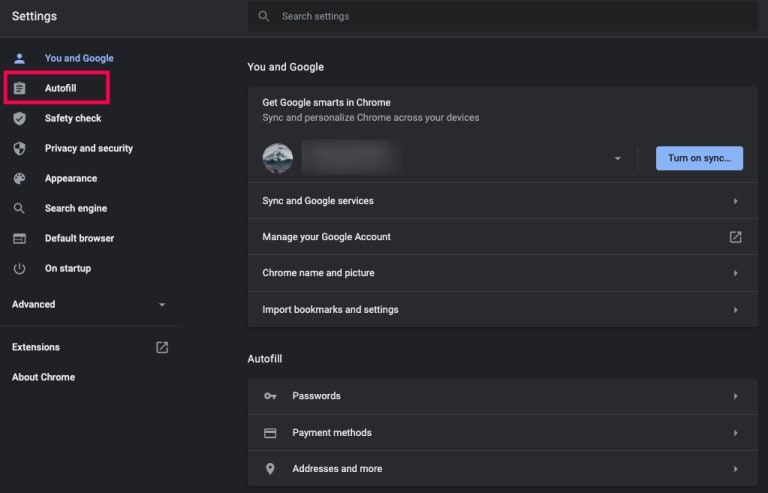This screenshot has height=493, width=768.
Task: Open Import bookmarks and settings arrow
Action: 735,310
